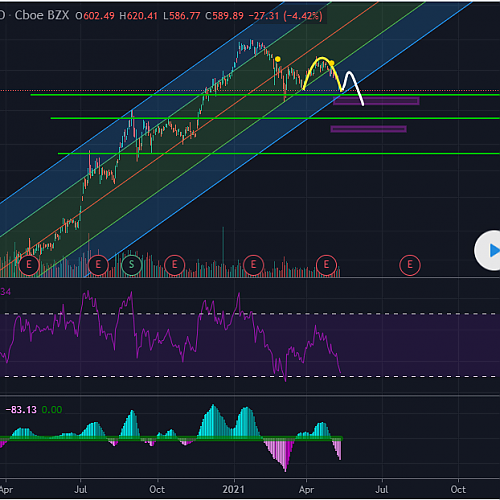The height and width of the screenshot is (500, 500).
Task: Click the earnings E marker below 2021
Action: [253, 265]
